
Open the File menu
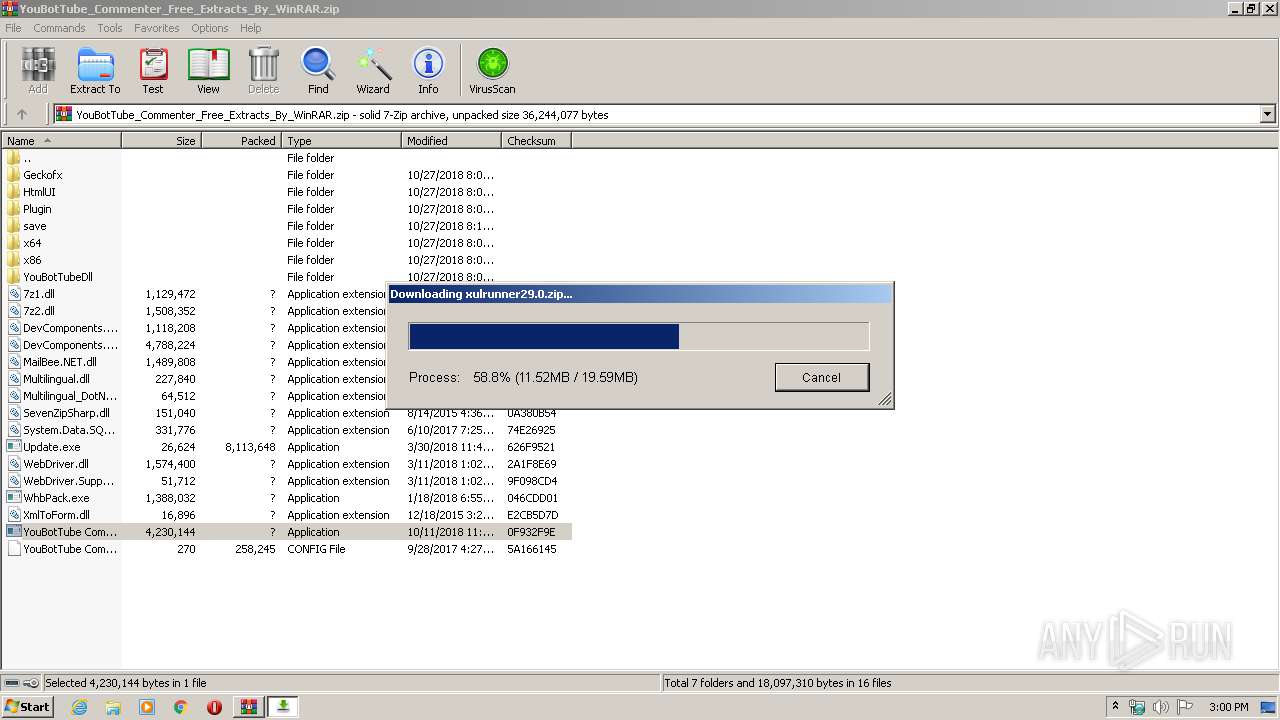[13, 28]
